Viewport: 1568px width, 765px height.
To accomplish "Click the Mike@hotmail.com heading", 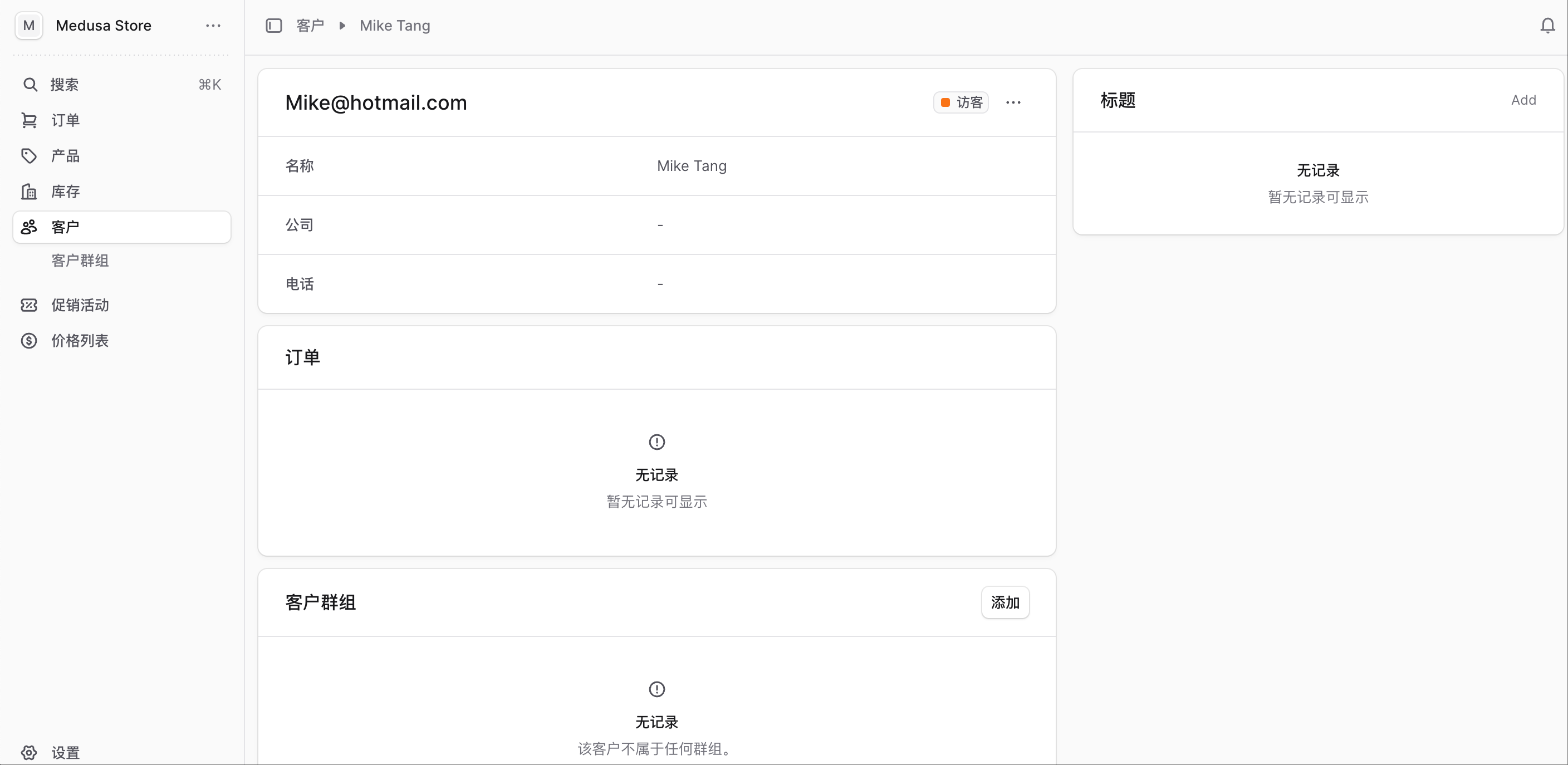I will 376,102.
